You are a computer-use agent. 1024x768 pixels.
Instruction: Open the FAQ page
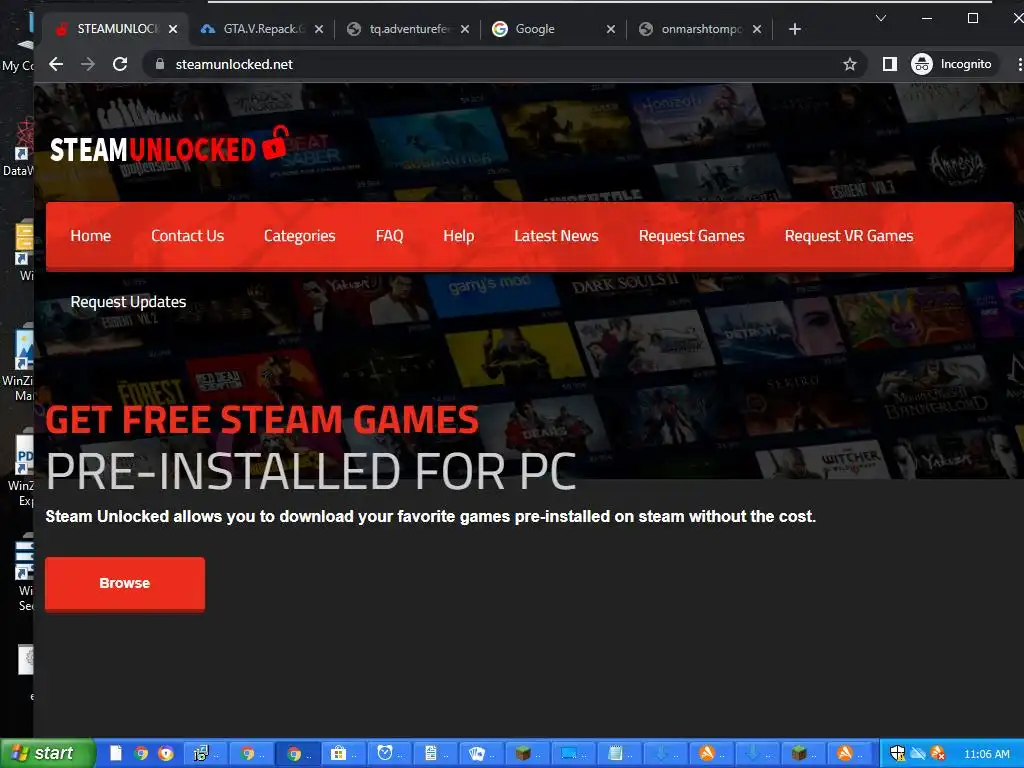click(x=389, y=236)
